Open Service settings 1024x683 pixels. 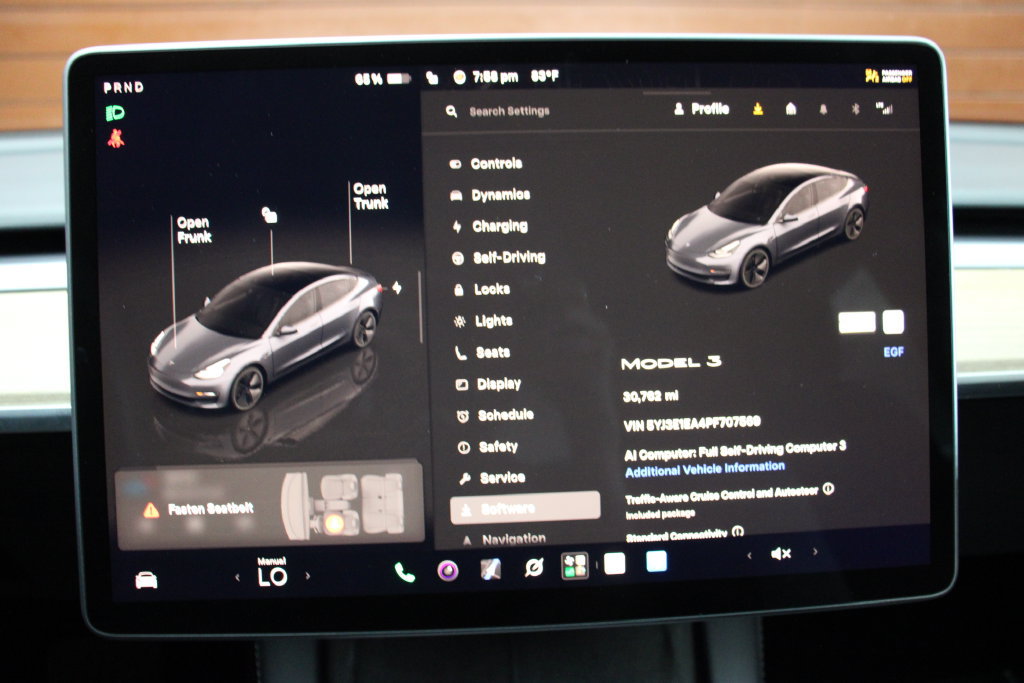[492, 478]
